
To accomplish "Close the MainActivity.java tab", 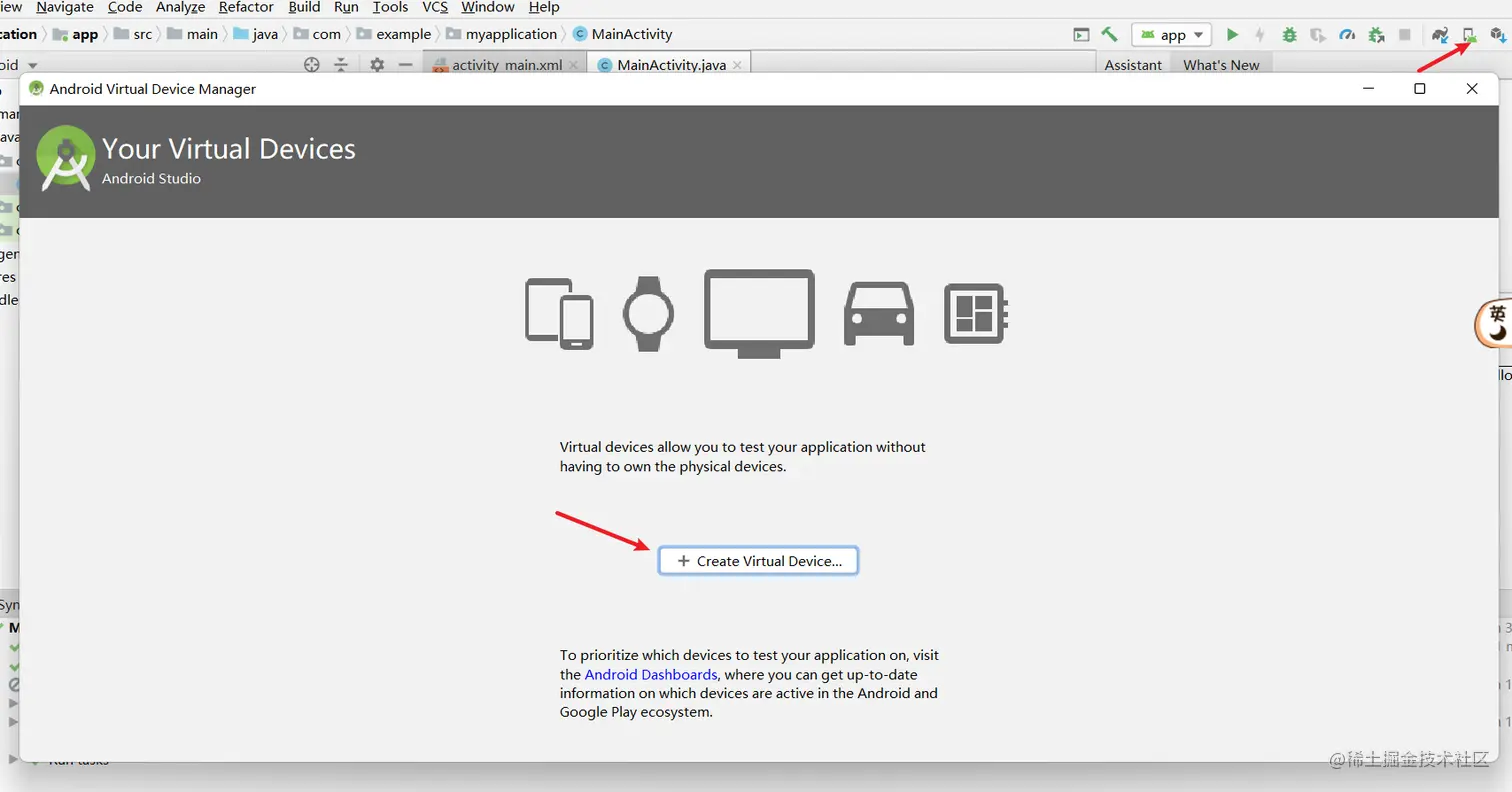I will point(737,65).
